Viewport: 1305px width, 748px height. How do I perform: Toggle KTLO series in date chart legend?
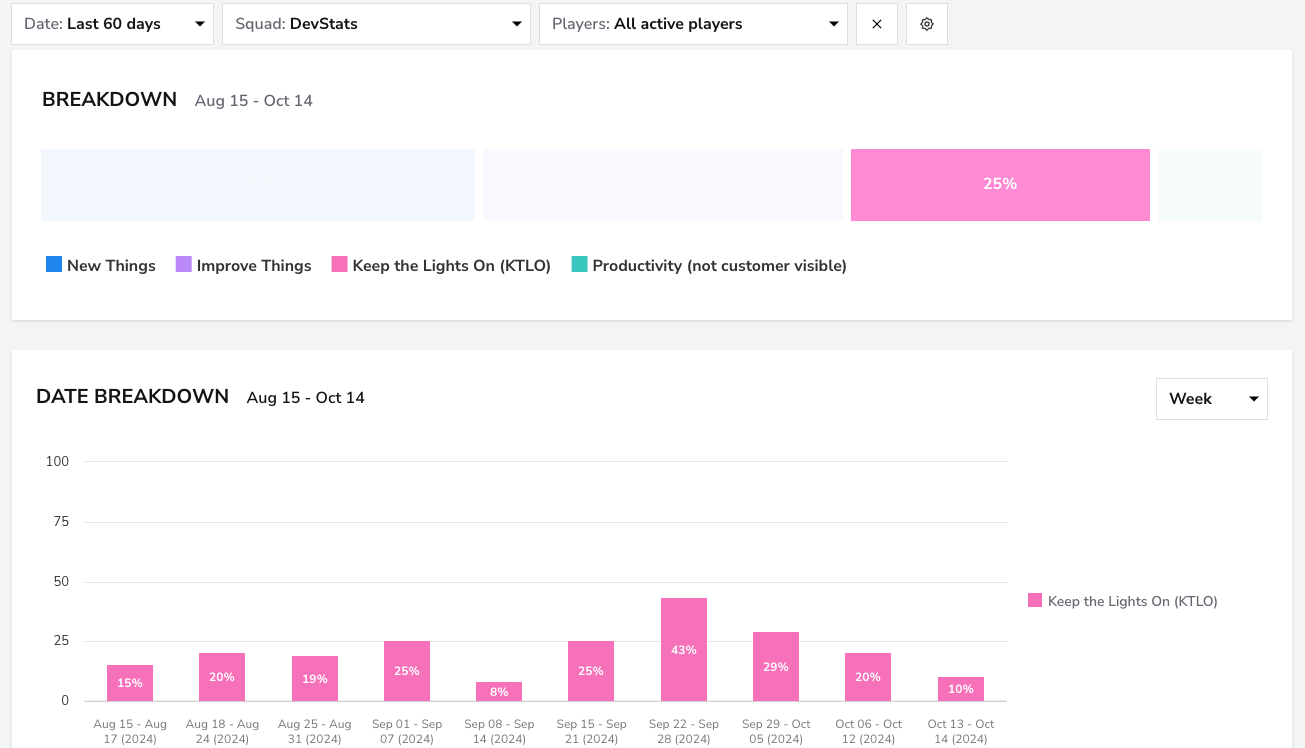tap(1123, 601)
